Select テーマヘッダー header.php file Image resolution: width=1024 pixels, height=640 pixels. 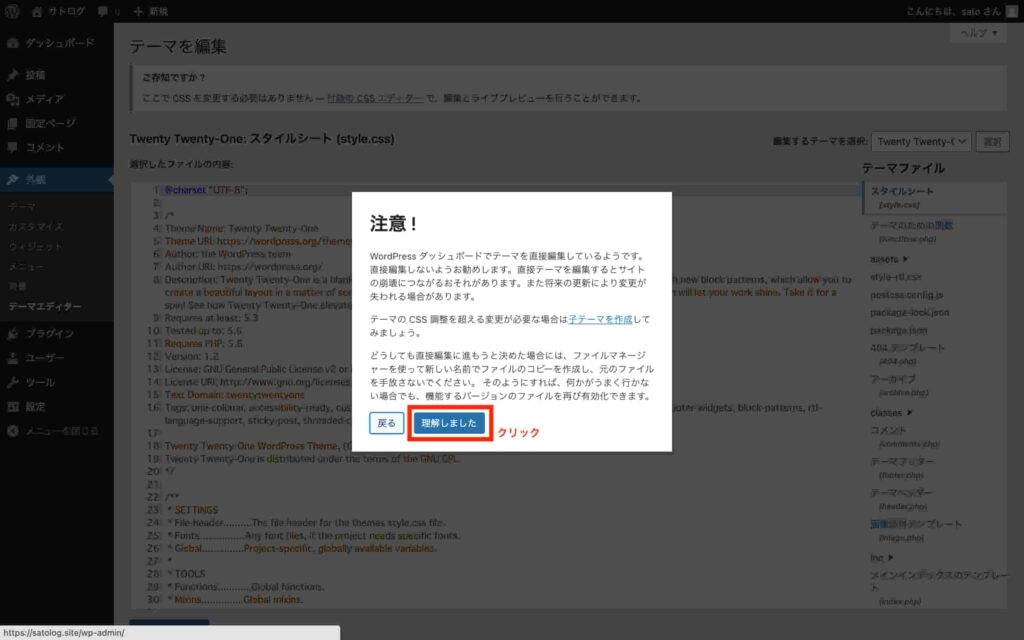point(901,498)
